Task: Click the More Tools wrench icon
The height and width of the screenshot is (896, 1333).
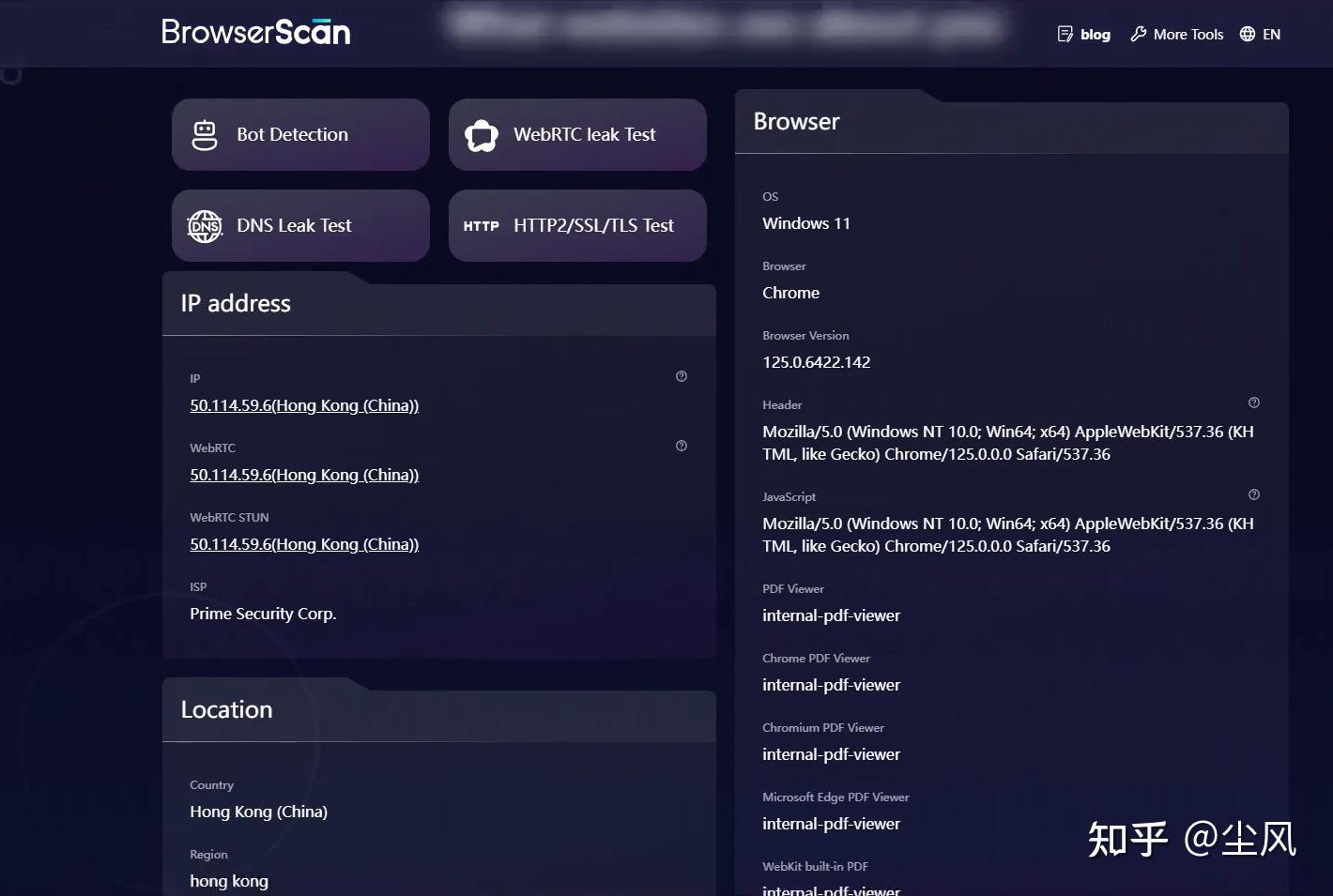Action: click(x=1139, y=34)
